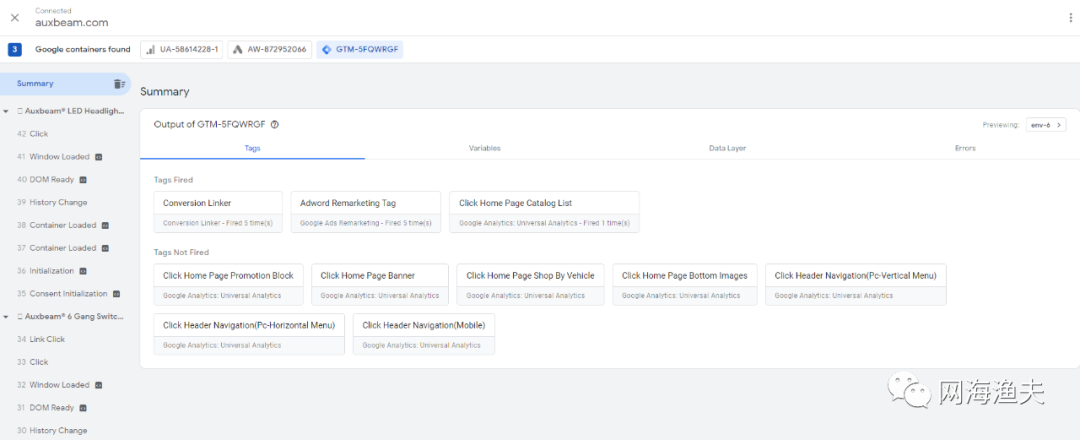Open the Conversion Linker fired tag card
Screen dimensions: 1080x440
(x=218, y=212)
